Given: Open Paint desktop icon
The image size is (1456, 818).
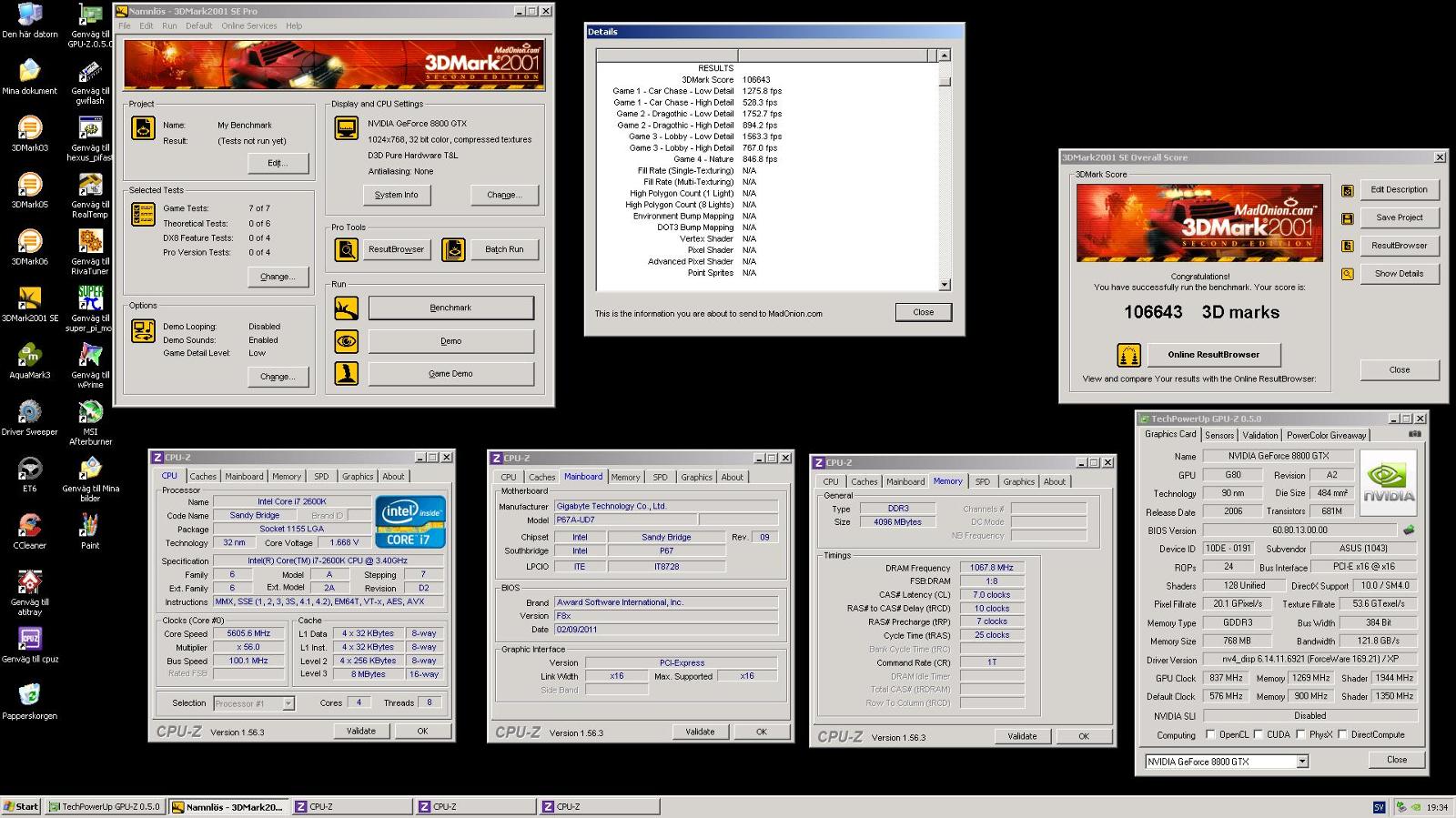Looking at the screenshot, I should pyautogui.click(x=89, y=530).
